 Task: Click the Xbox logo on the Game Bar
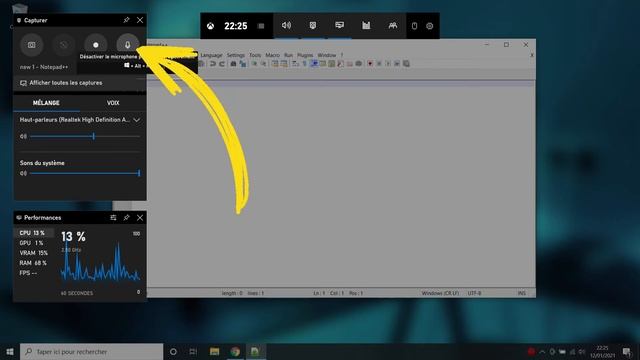click(x=210, y=26)
